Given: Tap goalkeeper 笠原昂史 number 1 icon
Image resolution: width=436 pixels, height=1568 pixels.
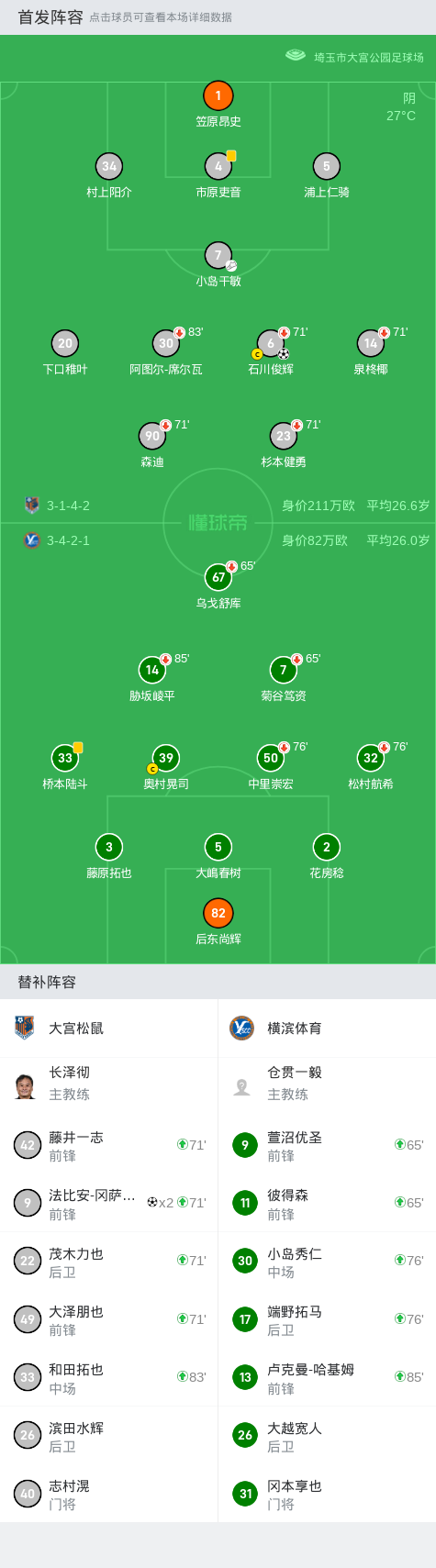Looking at the screenshot, I should [x=218, y=95].
